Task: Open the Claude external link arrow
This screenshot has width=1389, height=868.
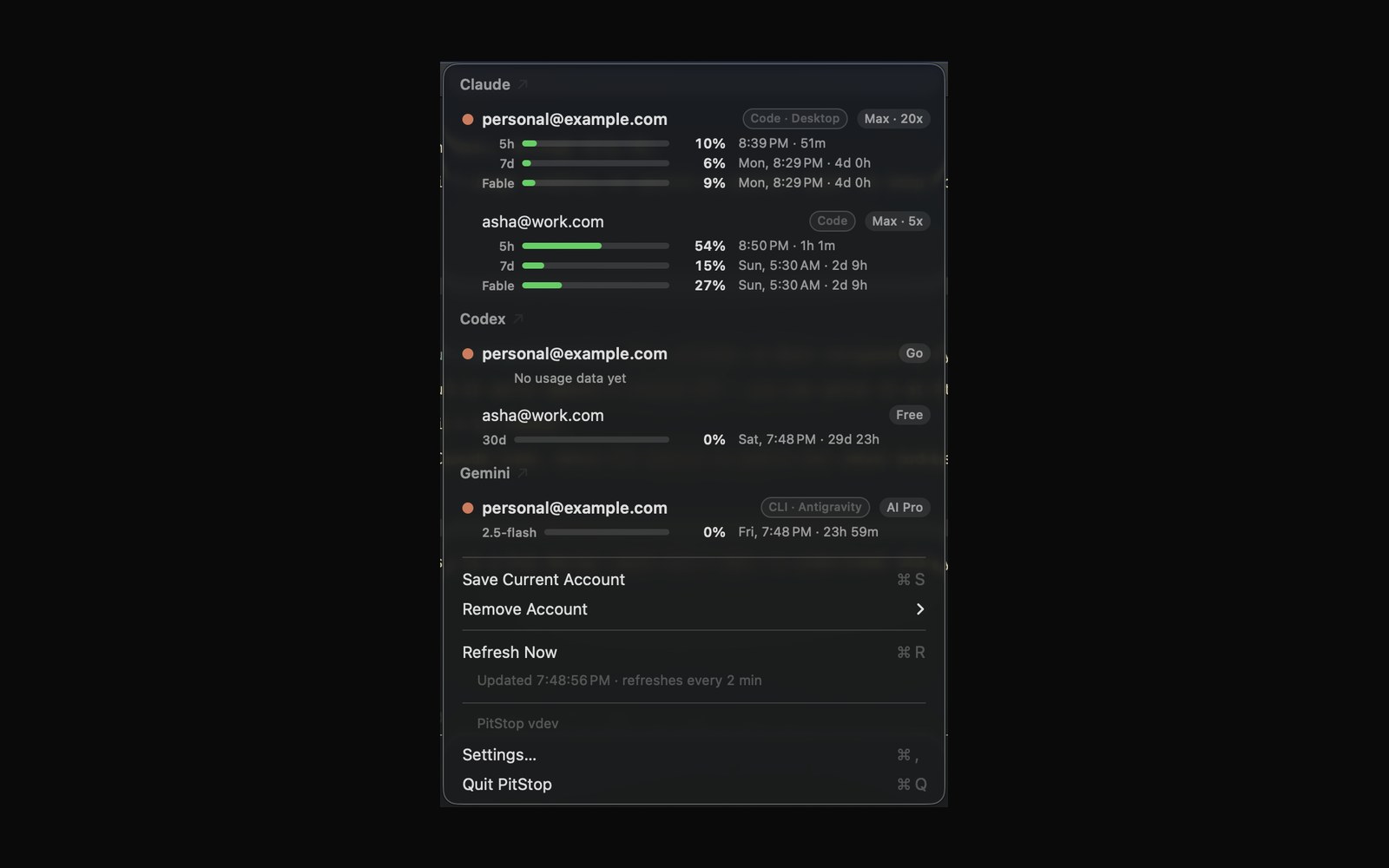Action: 523,84
